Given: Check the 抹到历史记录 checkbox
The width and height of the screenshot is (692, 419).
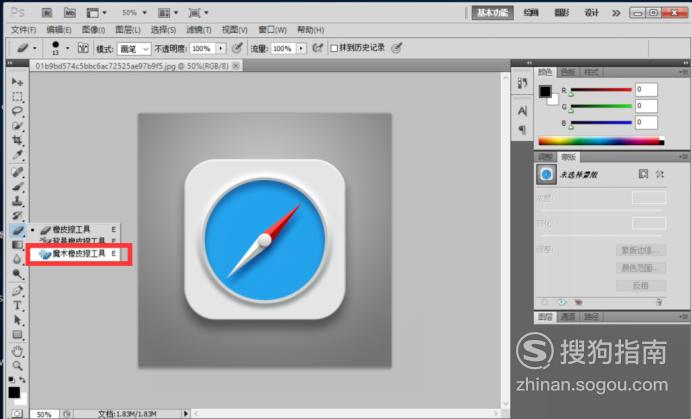Looking at the screenshot, I should pyautogui.click(x=334, y=48).
